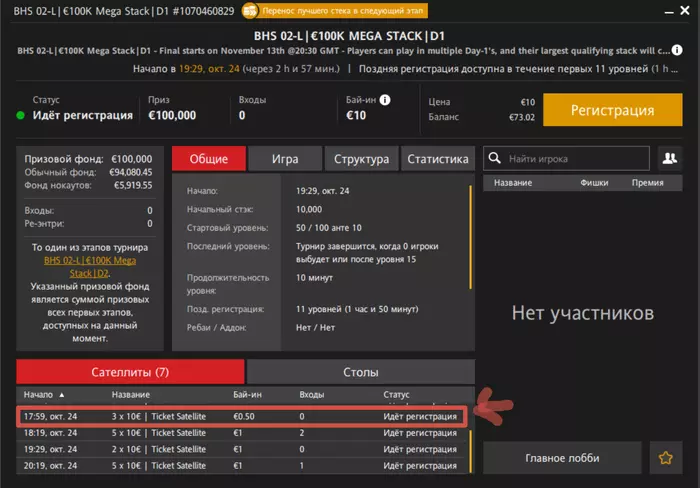Select the Сателлиты (7) tab
This screenshot has height=488, width=700.
click(130, 372)
